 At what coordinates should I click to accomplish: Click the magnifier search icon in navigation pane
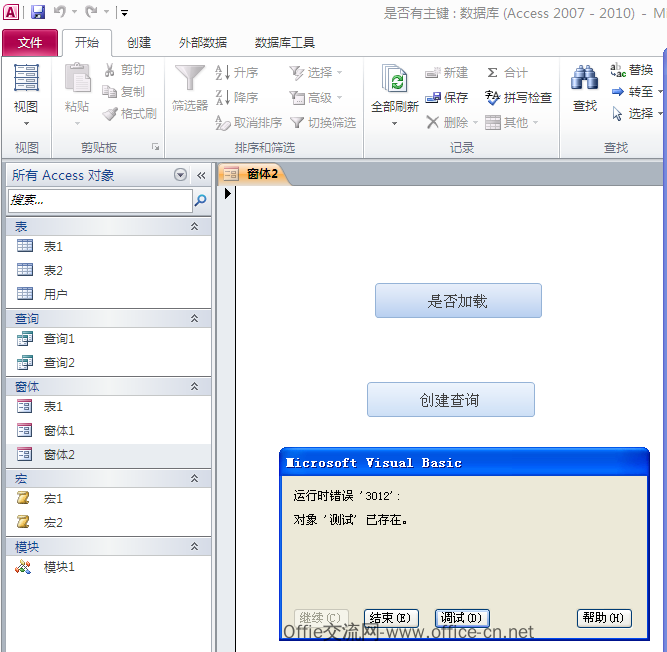coord(200,200)
